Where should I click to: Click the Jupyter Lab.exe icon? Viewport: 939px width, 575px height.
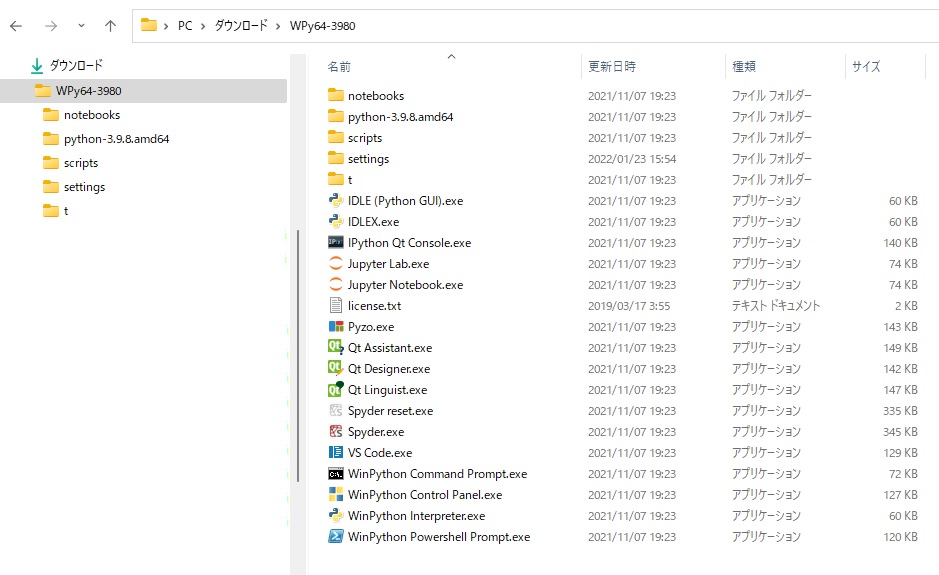(336, 263)
